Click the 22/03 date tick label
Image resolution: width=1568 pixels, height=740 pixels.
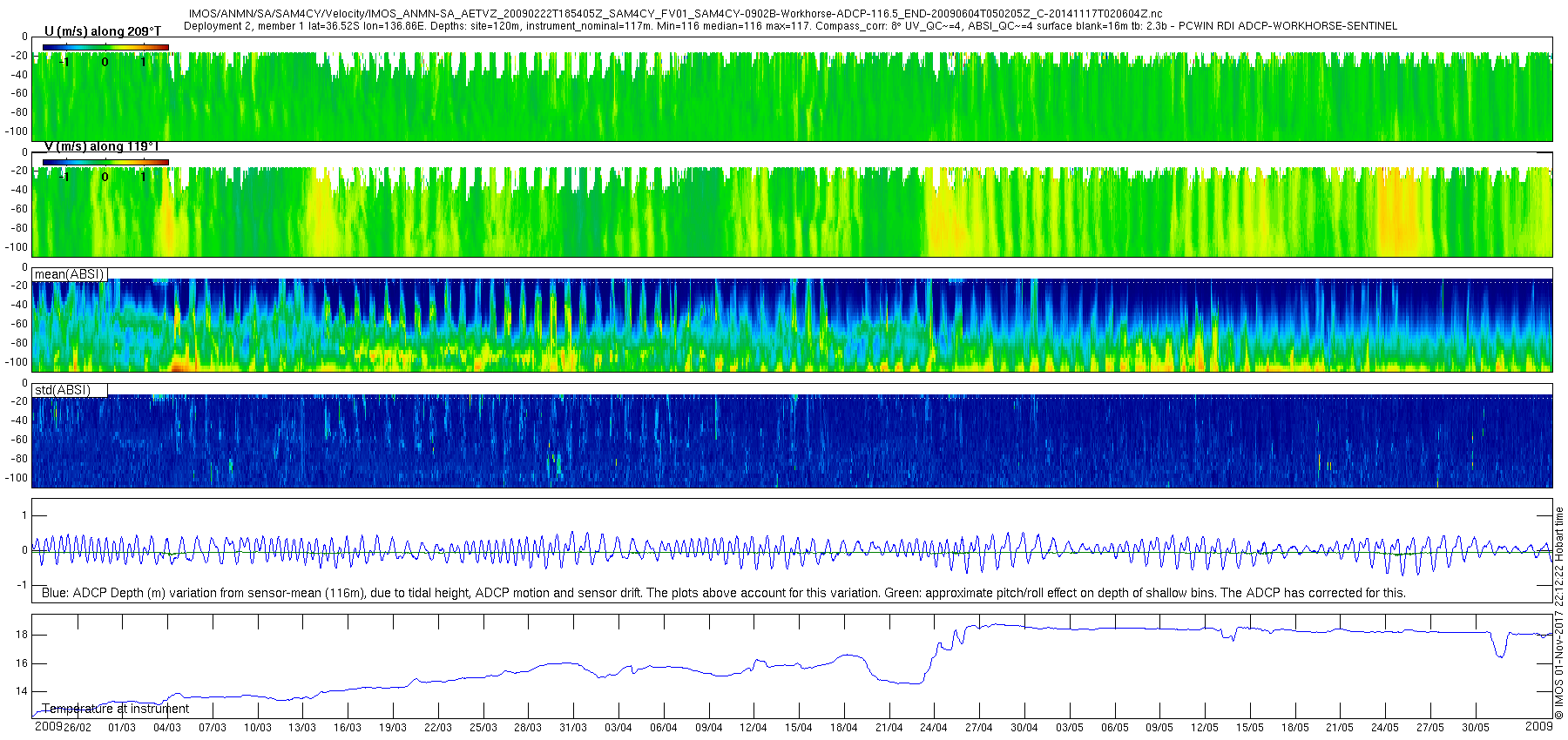tap(438, 728)
